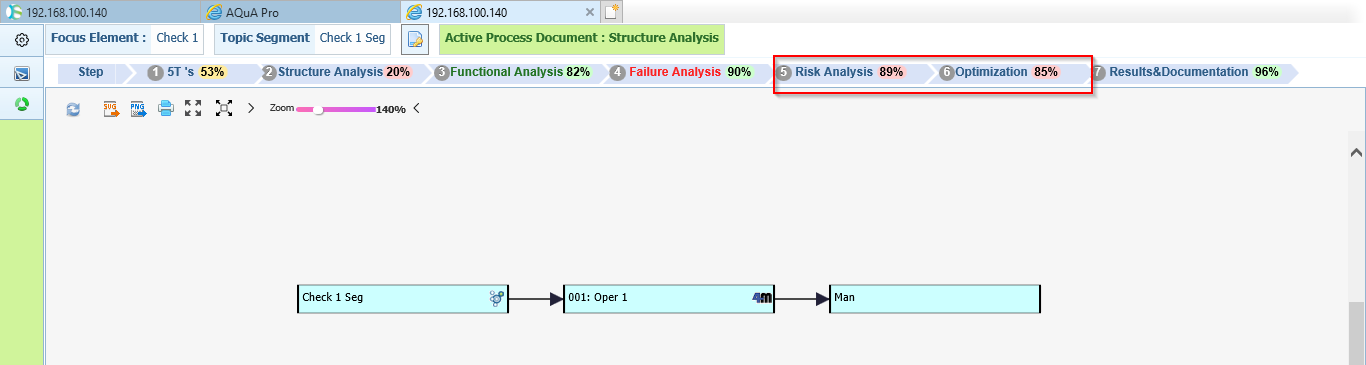
Task: Export the diagram as PNG
Action: [x=138, y=108]
